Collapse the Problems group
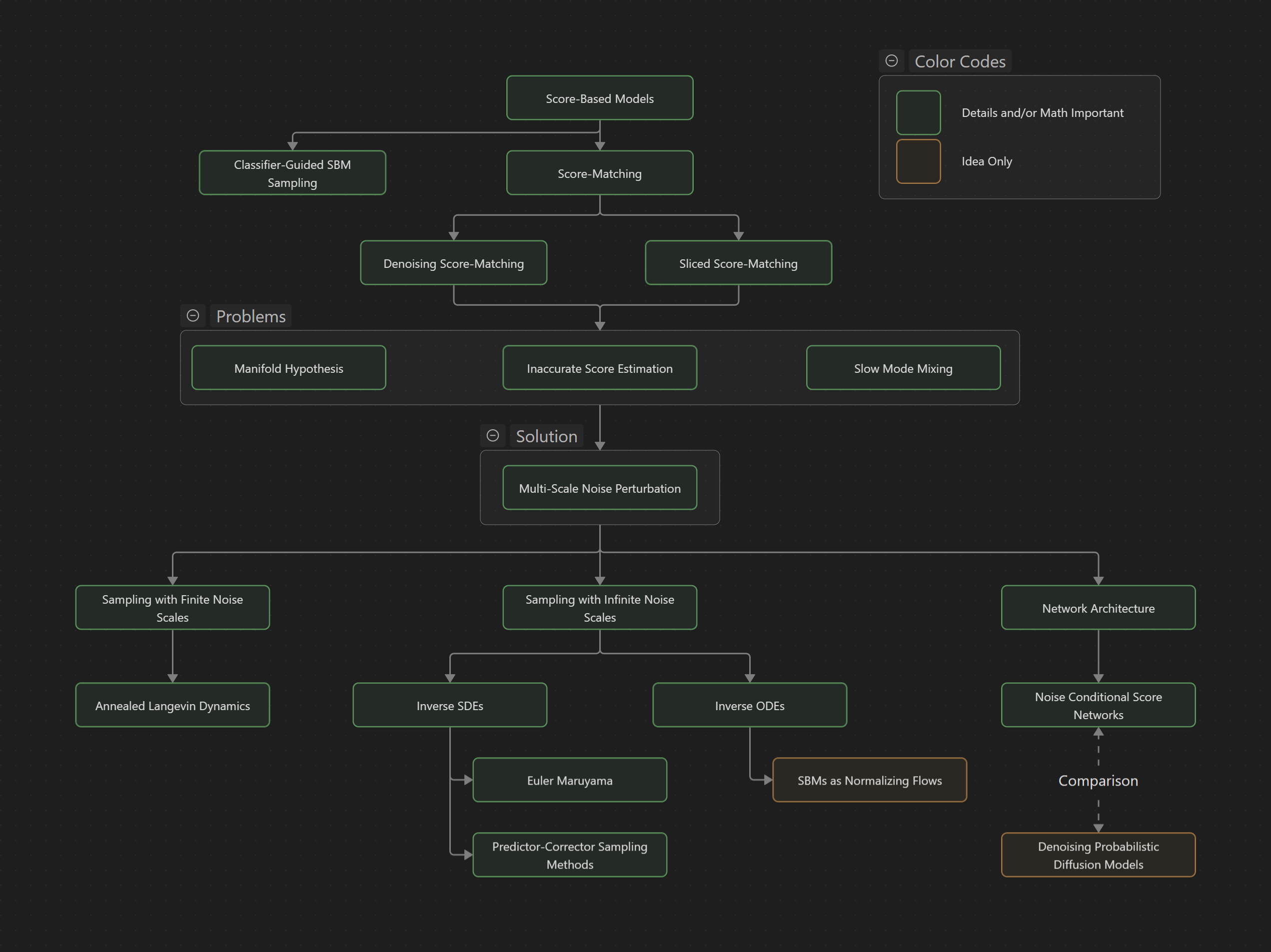1271x952 pixels. pyautogui.click(x=193, y=316)
